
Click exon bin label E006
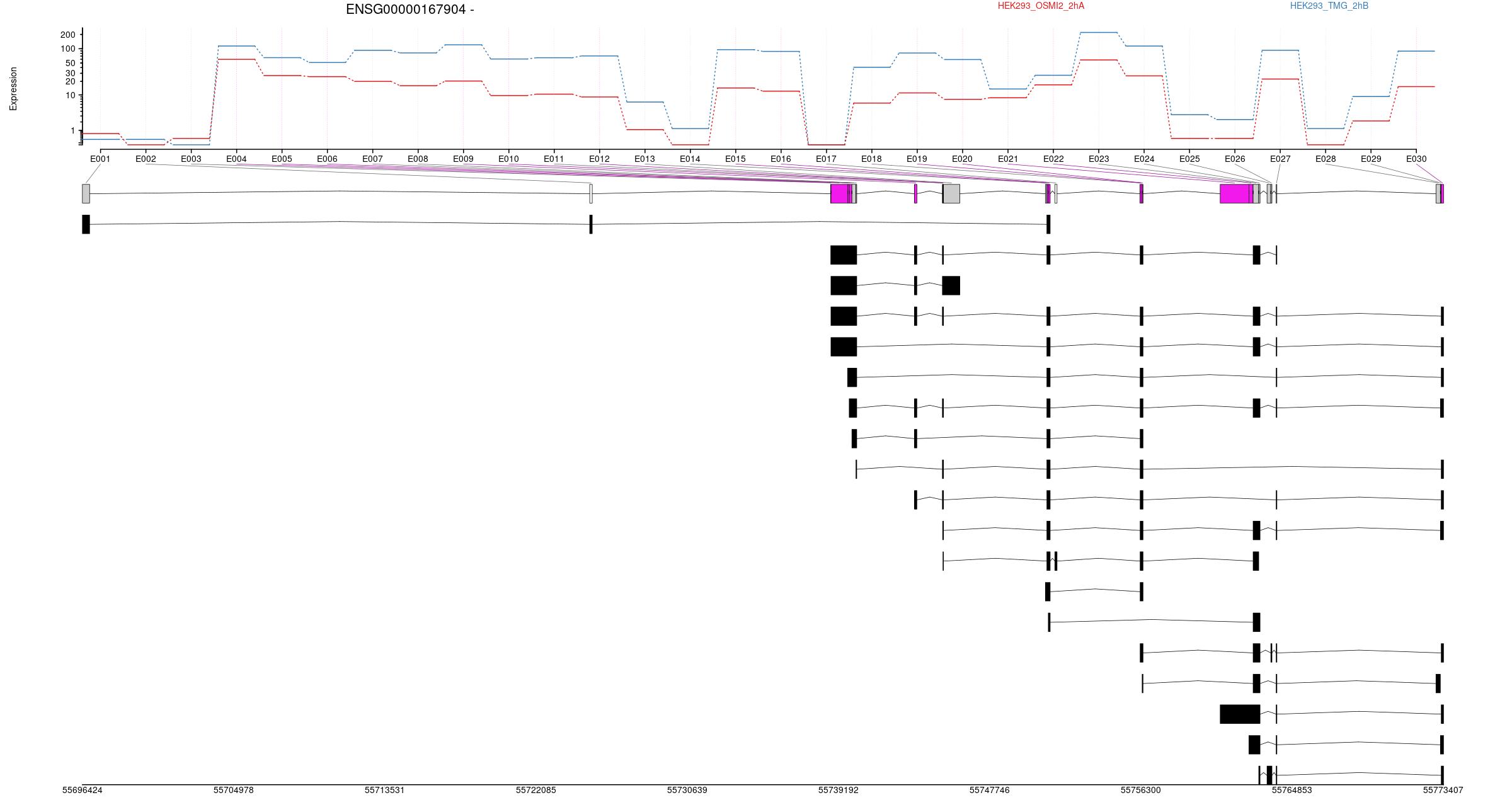(327, 159)
